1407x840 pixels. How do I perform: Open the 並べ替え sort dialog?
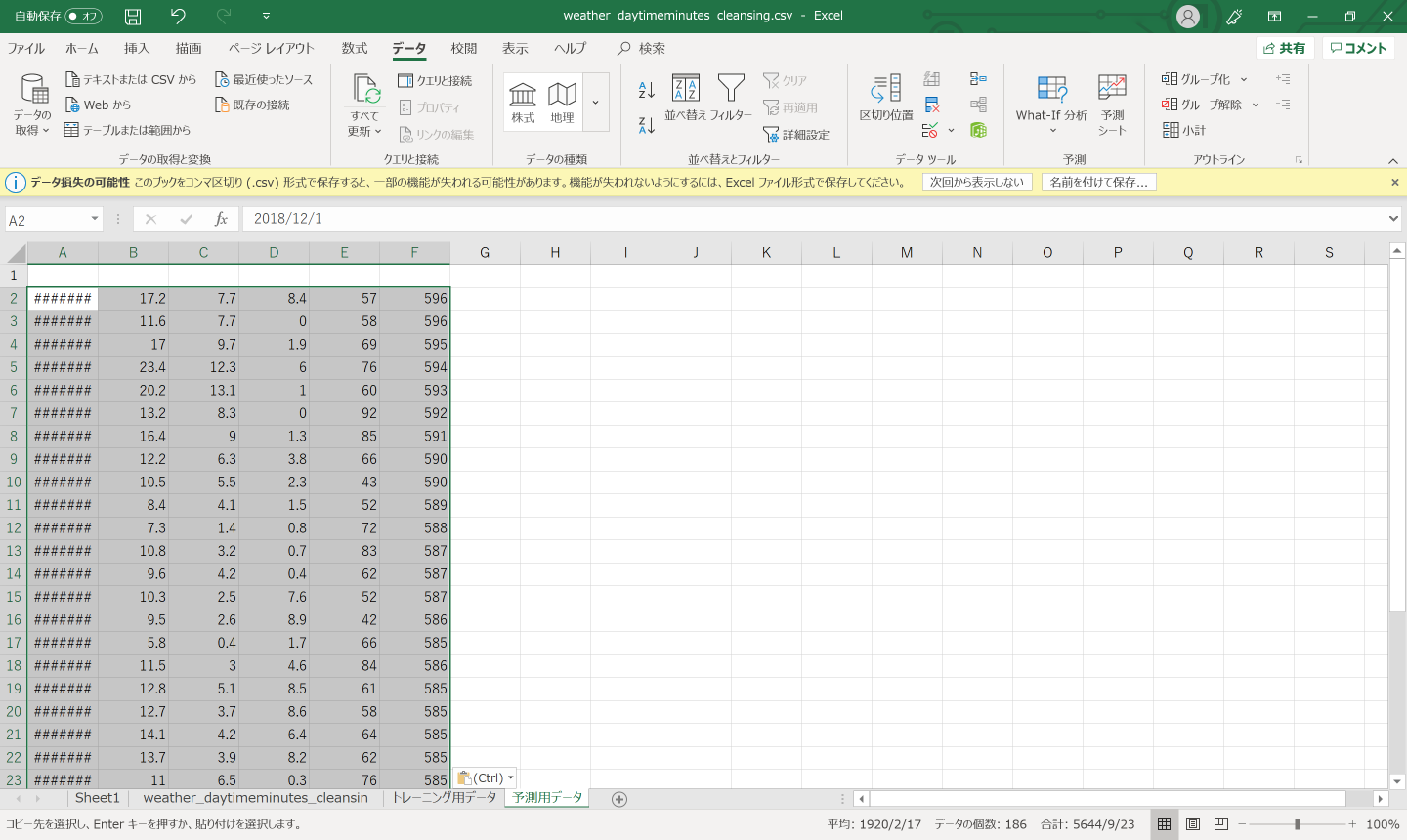685,97
